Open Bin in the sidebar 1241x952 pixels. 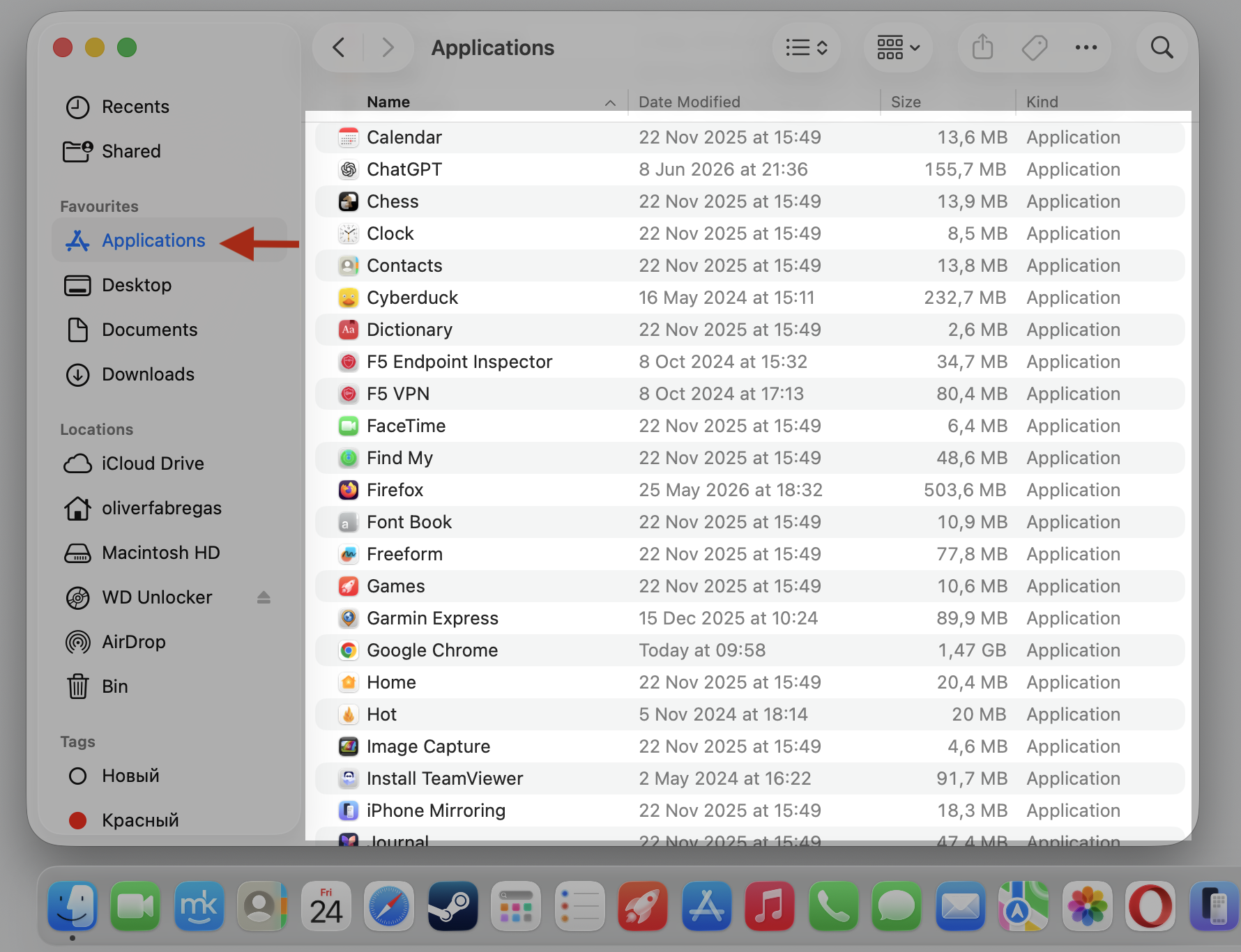[x=169, y=686]
